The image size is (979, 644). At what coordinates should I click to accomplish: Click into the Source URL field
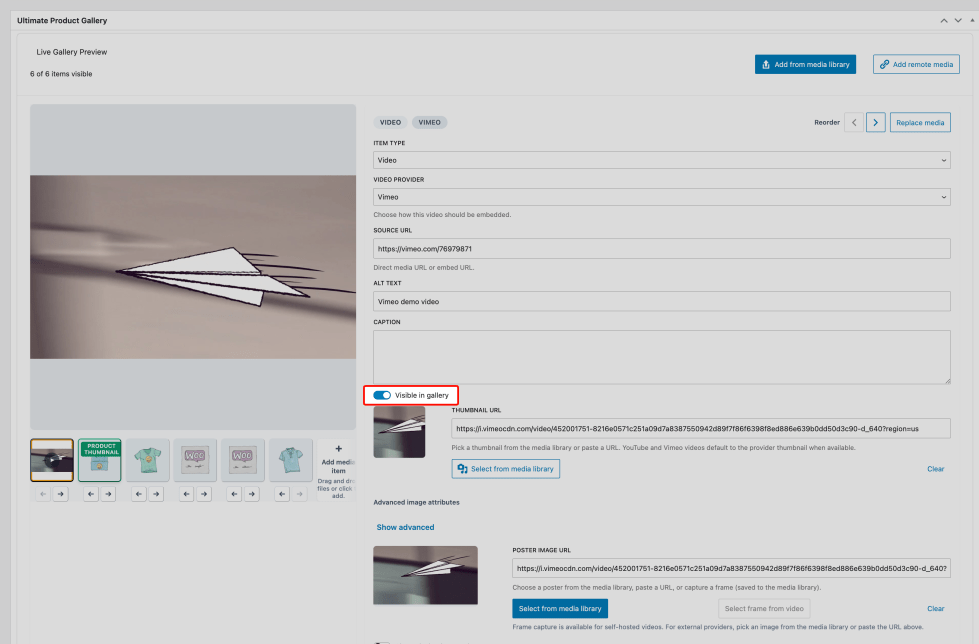pos(661,248)
